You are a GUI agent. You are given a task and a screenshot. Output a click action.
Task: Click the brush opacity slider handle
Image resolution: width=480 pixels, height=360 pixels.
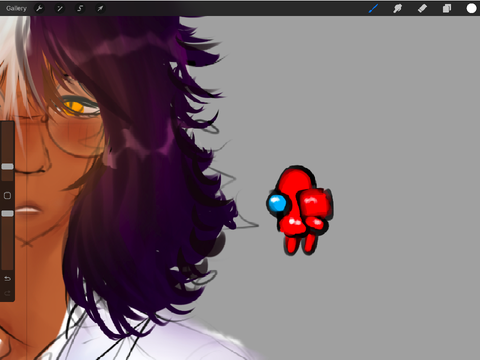coord(7,213)
